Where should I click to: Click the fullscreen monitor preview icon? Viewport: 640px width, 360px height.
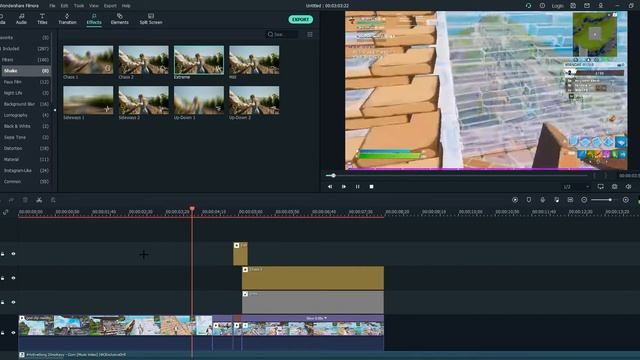point(601,187)
